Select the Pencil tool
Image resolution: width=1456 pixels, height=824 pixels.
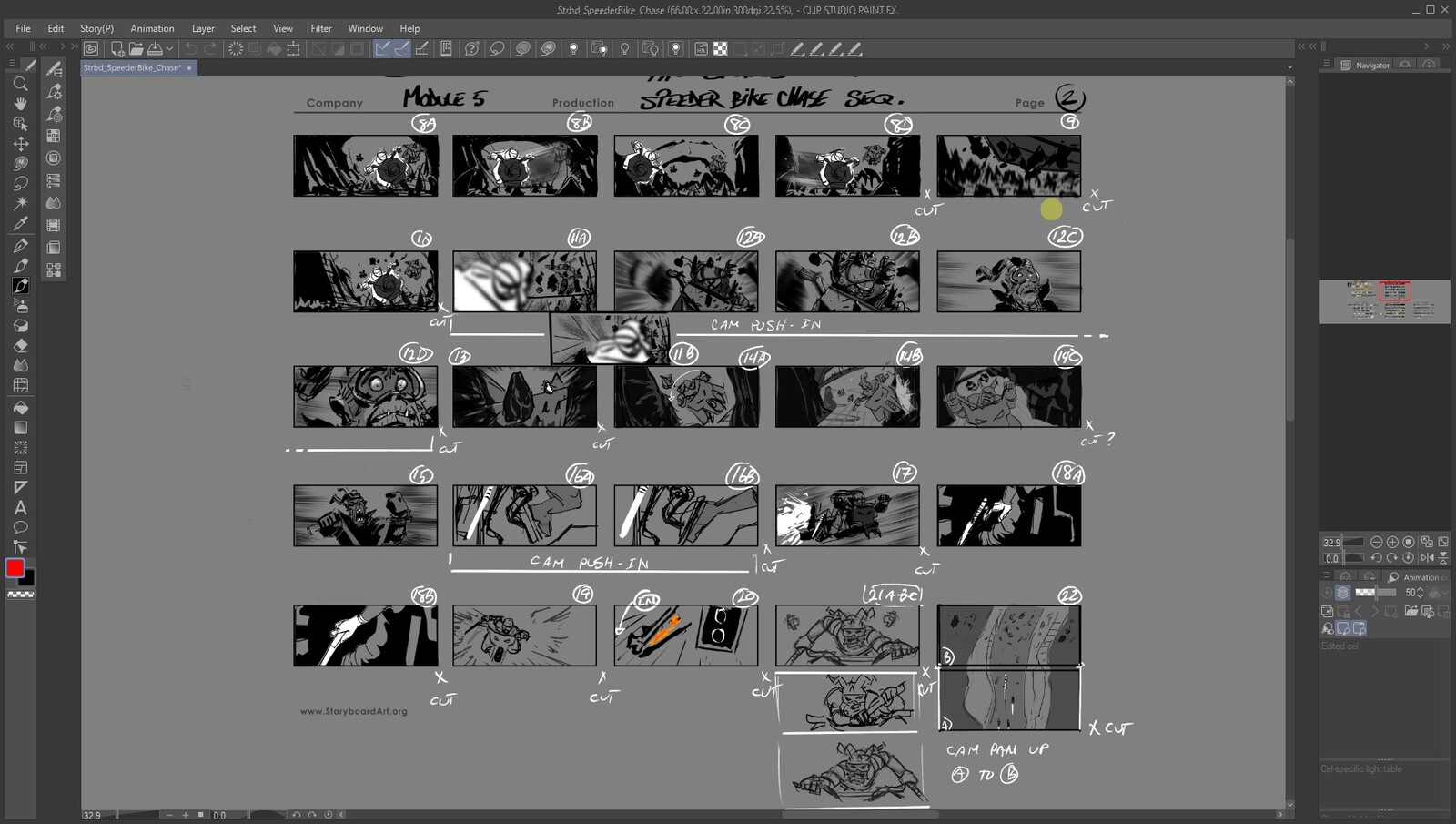[20, 266]
